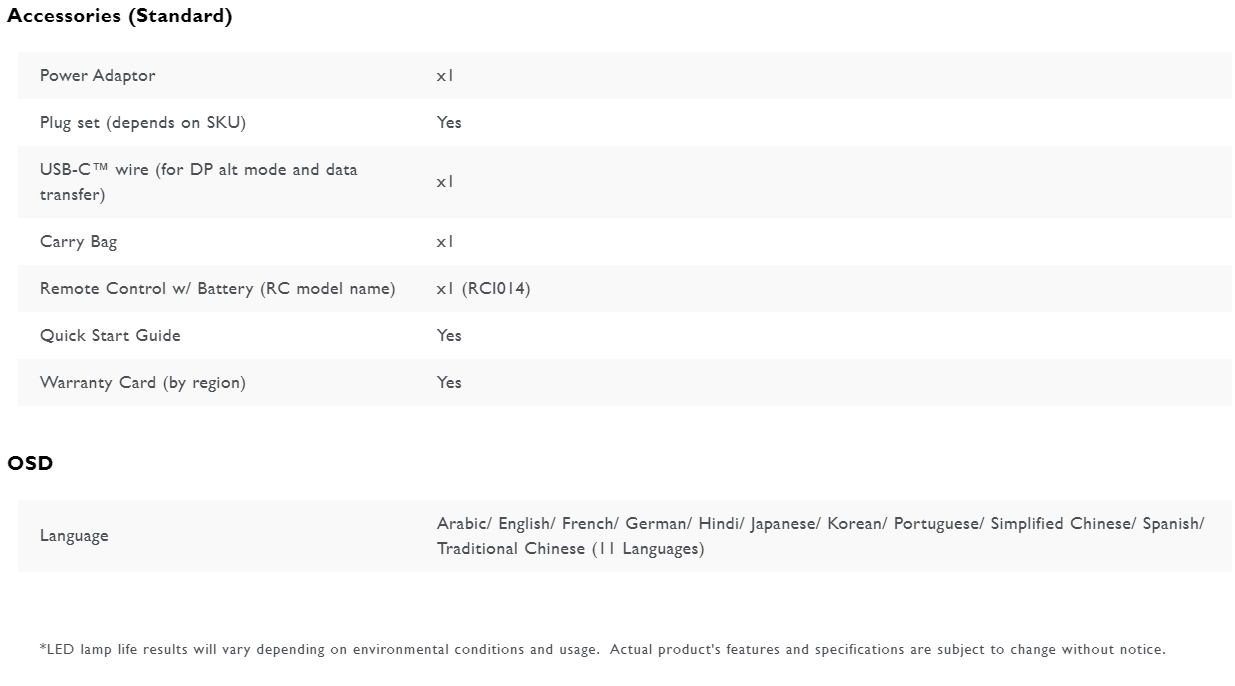The image size is (1235, 686).
Task: Click the Yes value for Warranty Card
Action: click(x=449, y=383)
